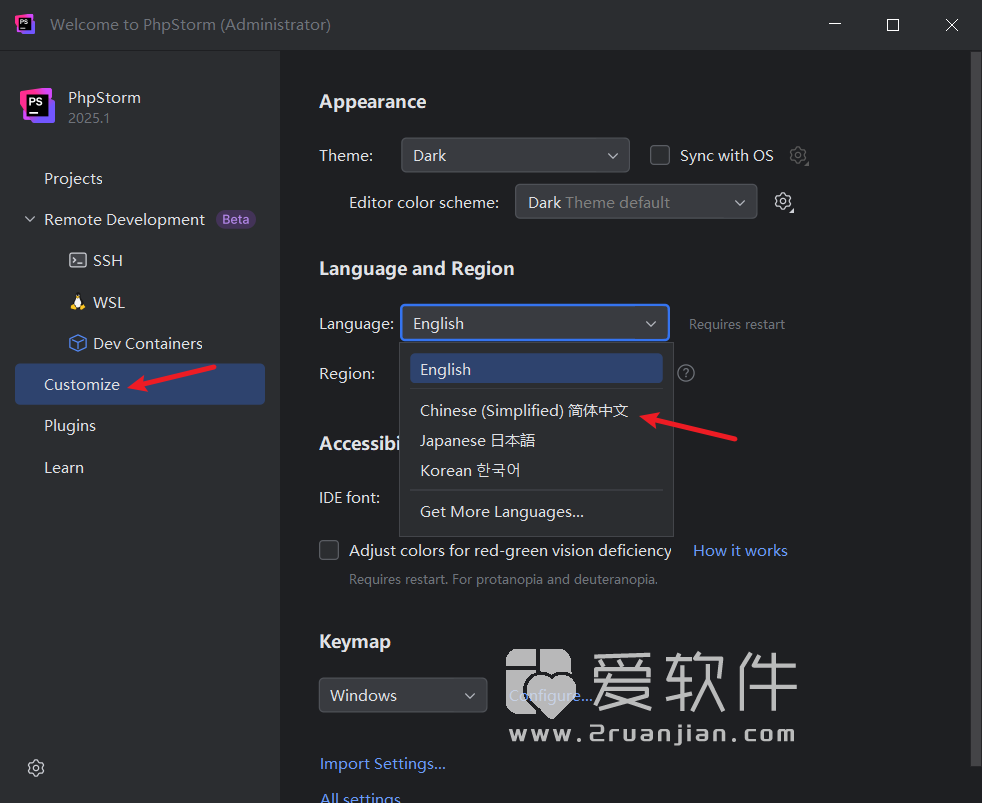Open the Theme dropdown

pos(515,155)
